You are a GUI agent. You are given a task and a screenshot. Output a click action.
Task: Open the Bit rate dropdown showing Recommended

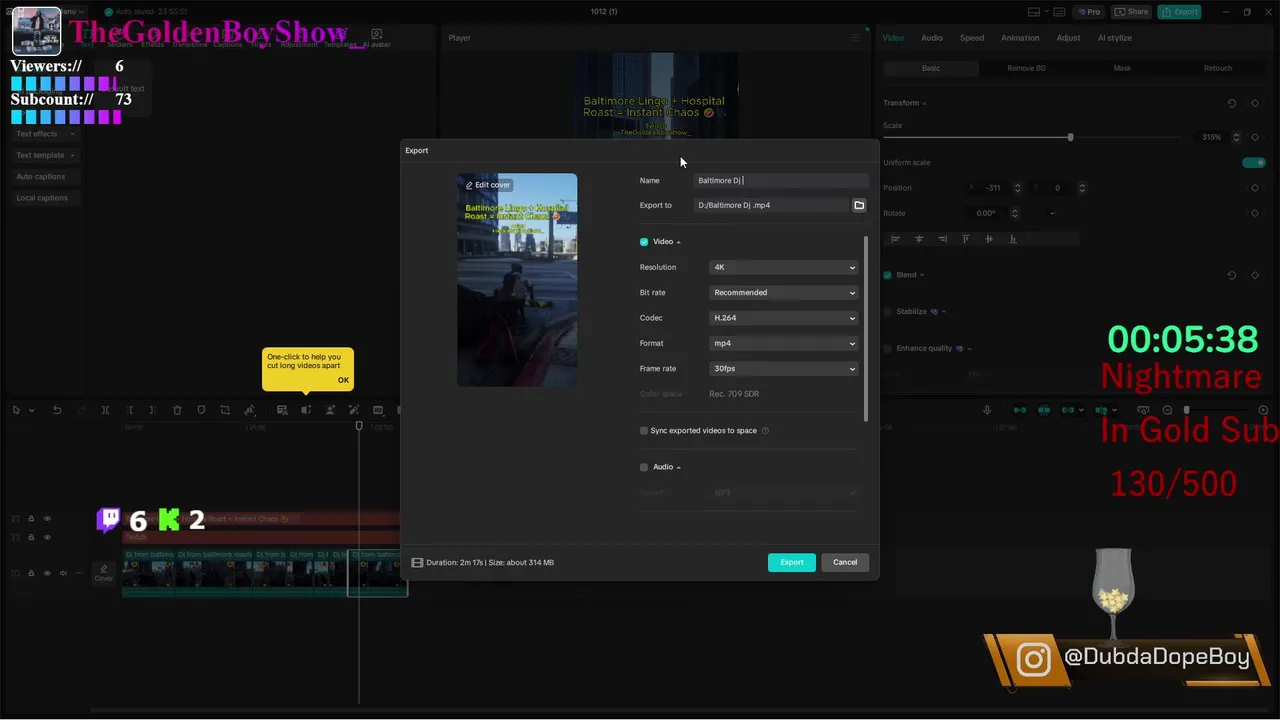click(784, 293)
